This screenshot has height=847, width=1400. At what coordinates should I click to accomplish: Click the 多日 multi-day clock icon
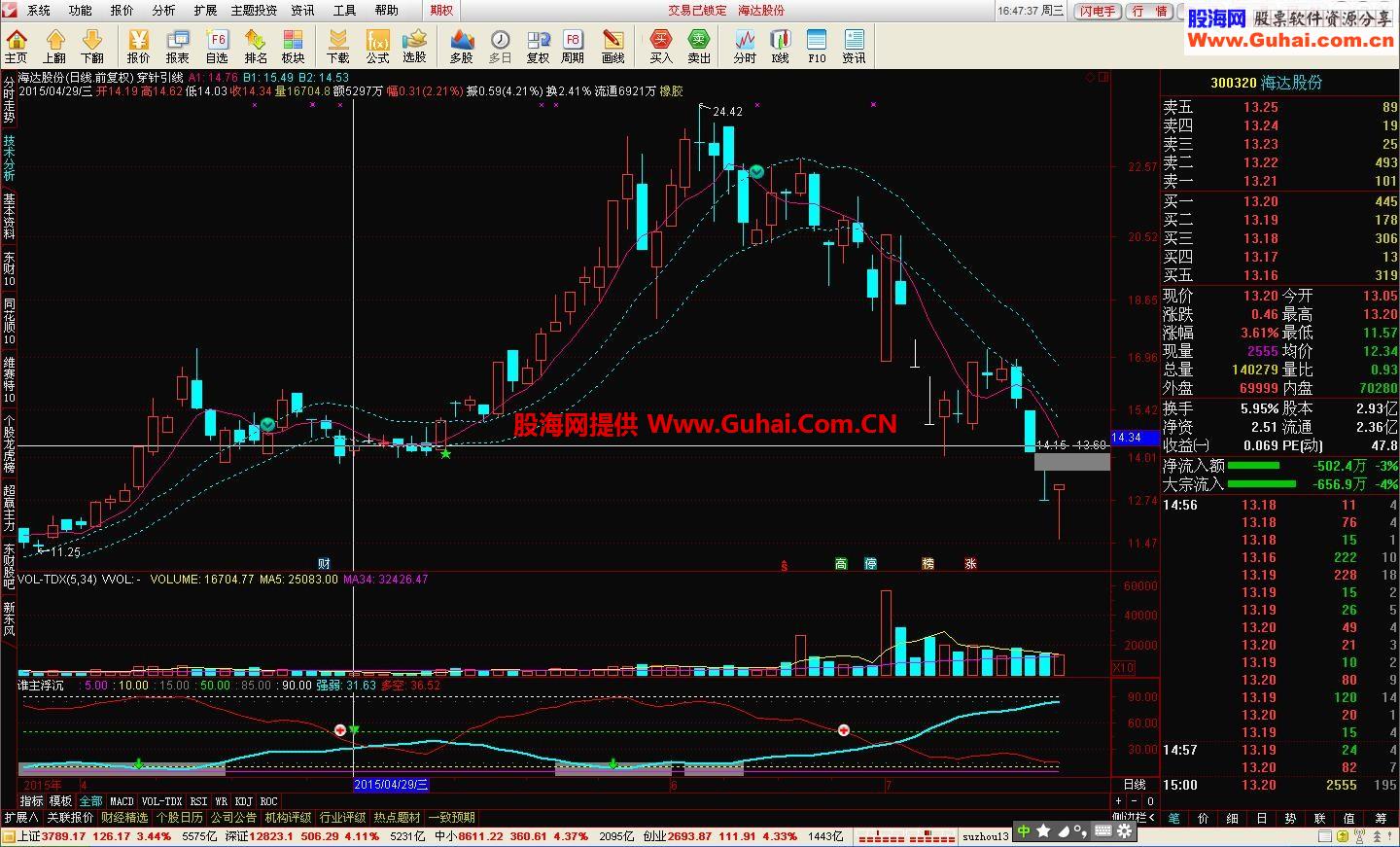point(500,46)
